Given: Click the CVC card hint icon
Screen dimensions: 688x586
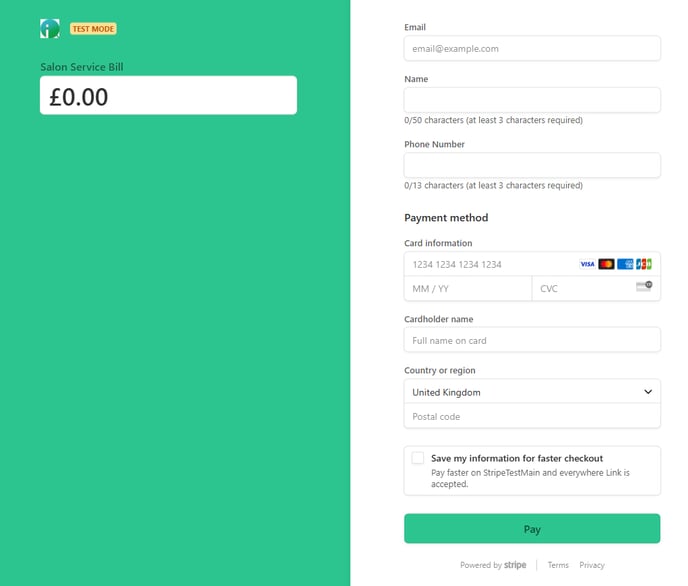Looking at the screenshot, I should click(644, 286).
